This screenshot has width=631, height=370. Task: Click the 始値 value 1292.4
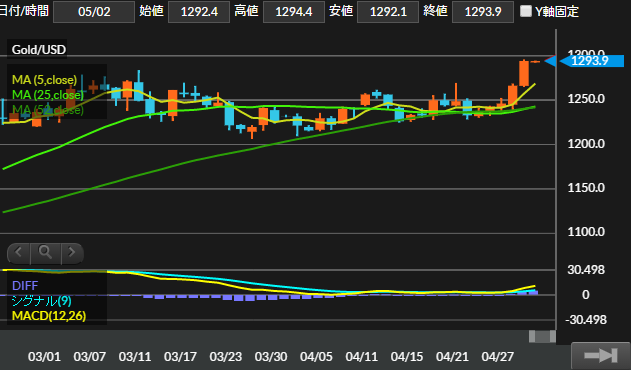[x=199, y=12]
